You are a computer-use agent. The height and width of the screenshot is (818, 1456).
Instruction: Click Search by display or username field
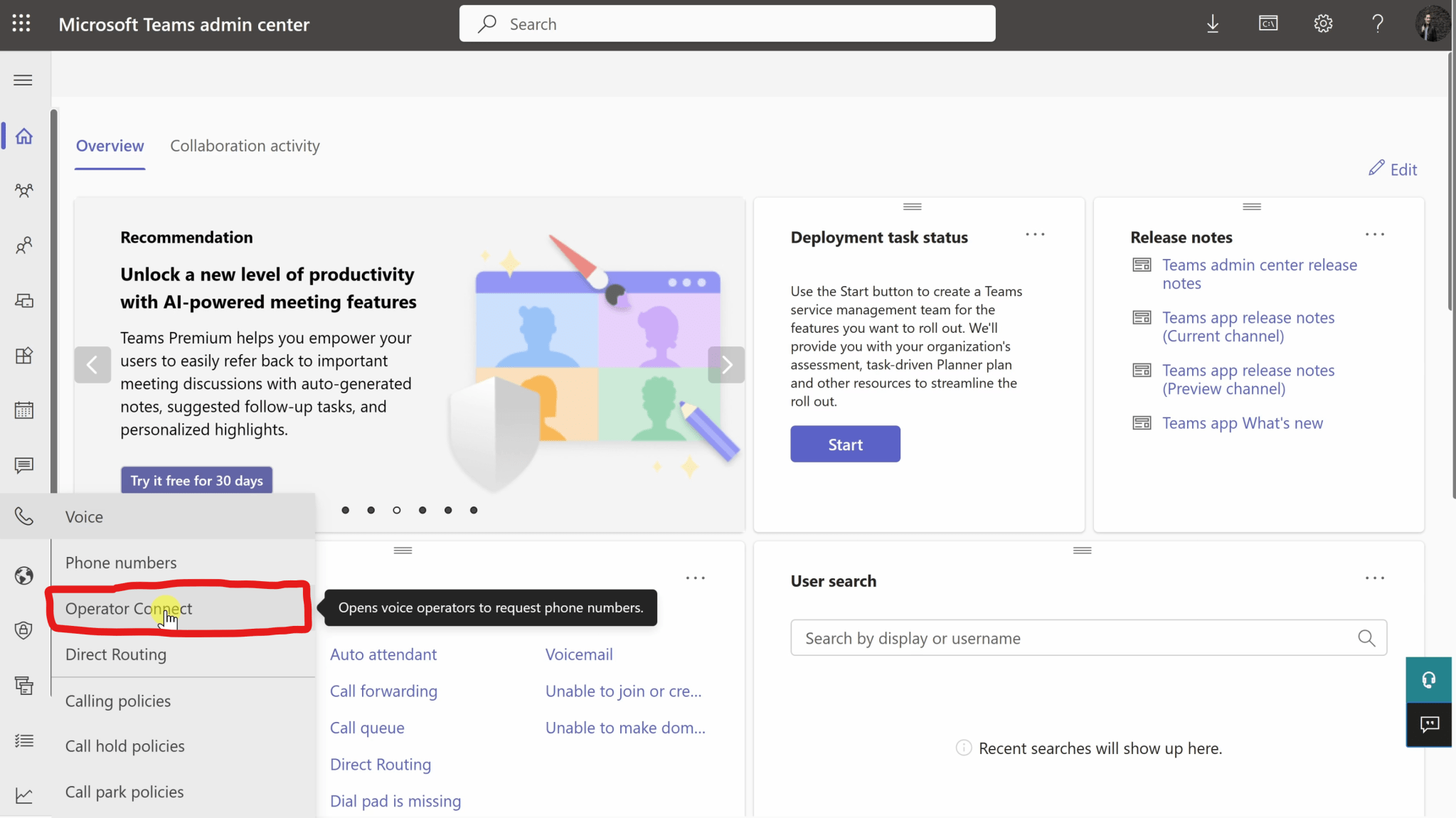pyautogui.click(x=1088, y=638)
